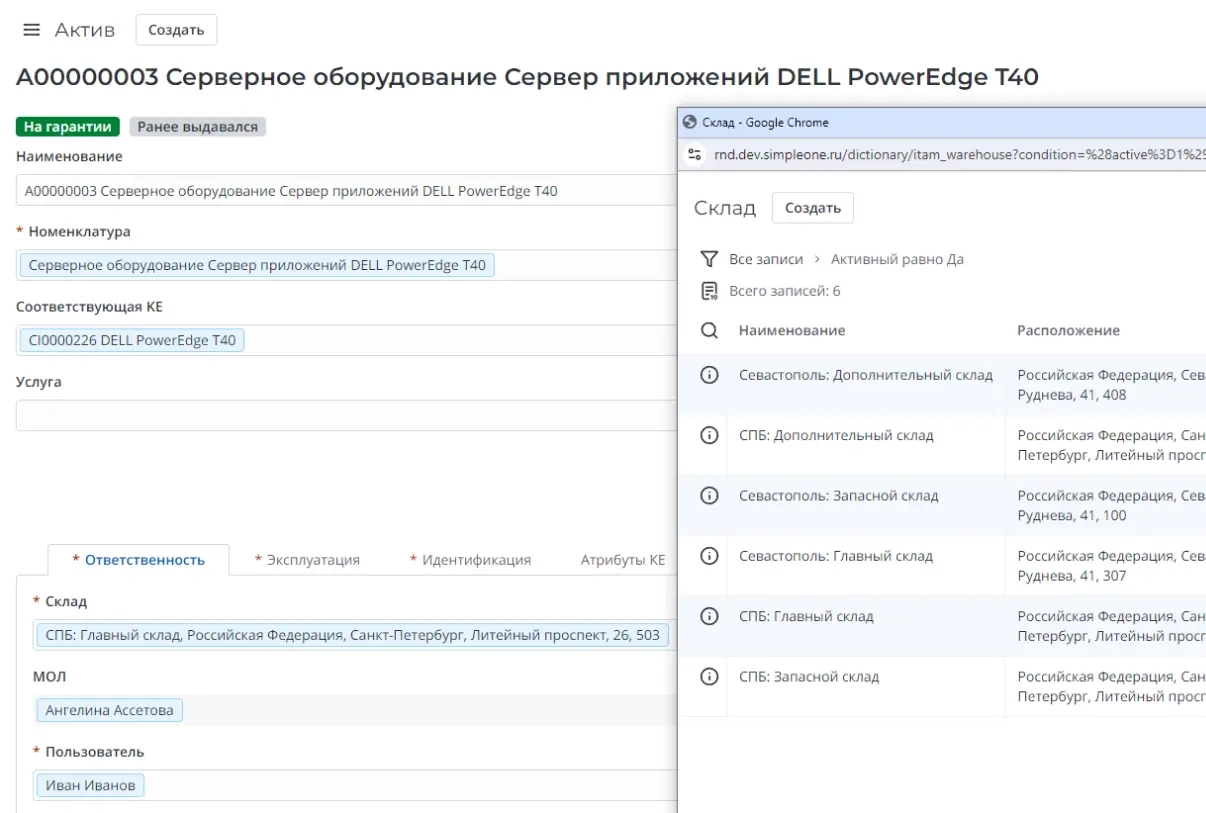Click the empty Услуга field
1206x813 pixels.
click(x=346, y=415)
